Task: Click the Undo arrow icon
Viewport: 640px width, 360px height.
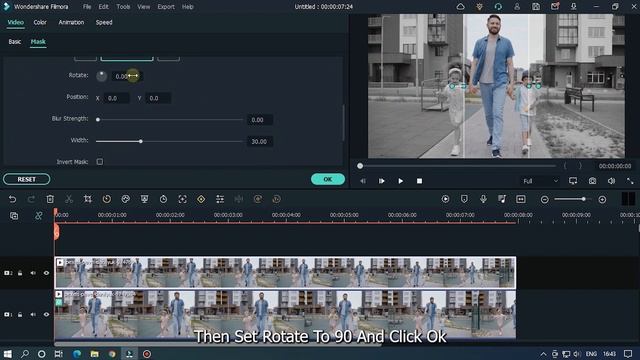Action: click(x=12, y=199)
